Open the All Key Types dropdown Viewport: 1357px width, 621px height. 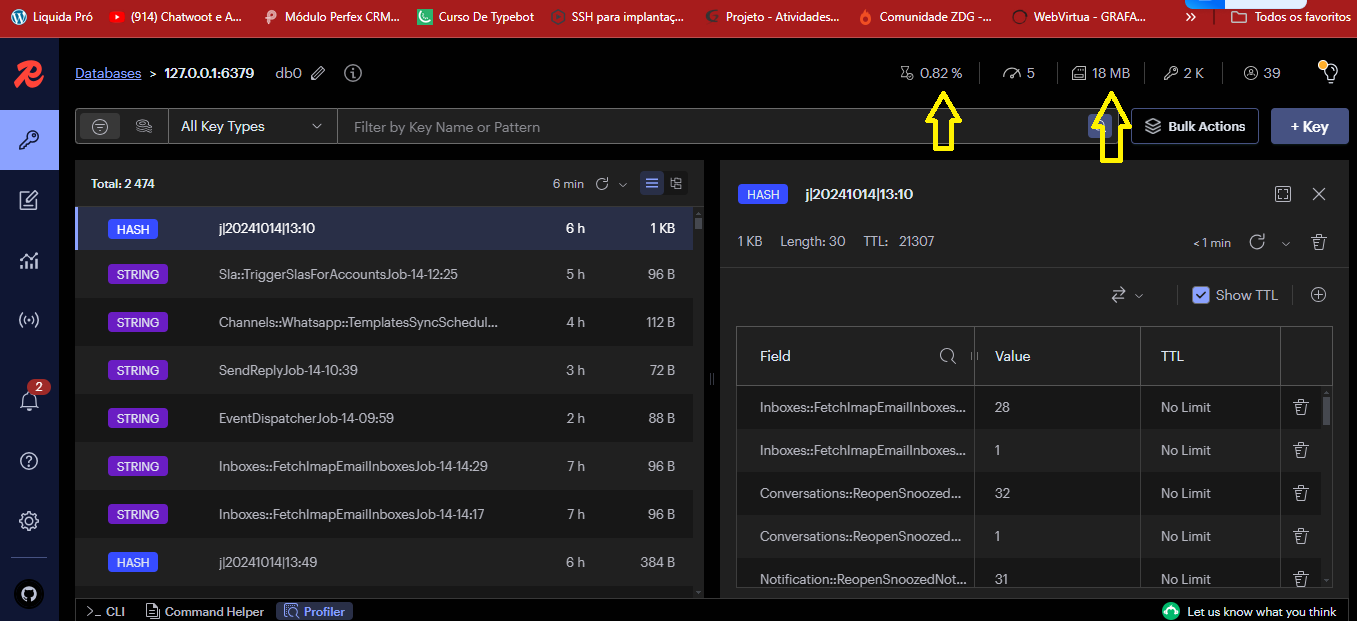pos(251,127)
